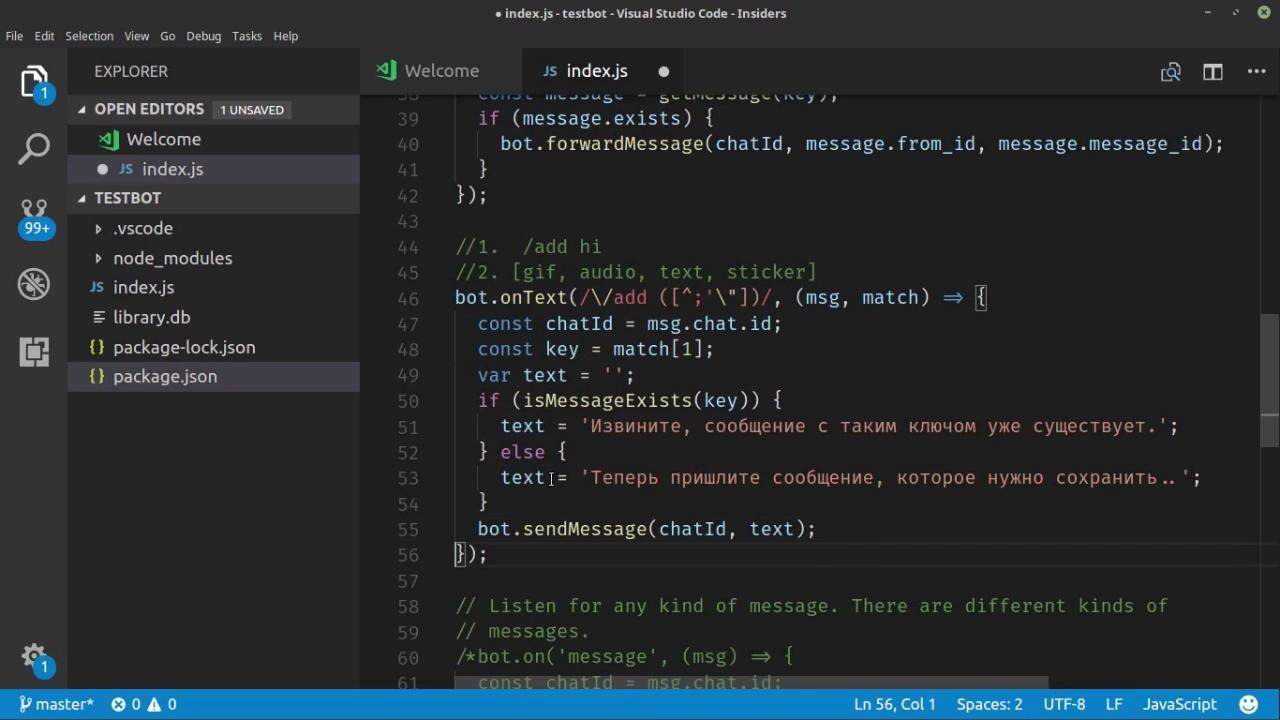Open the Explorer view in activity bar
The image size is (1280, 720).
(x=34, y=80)
